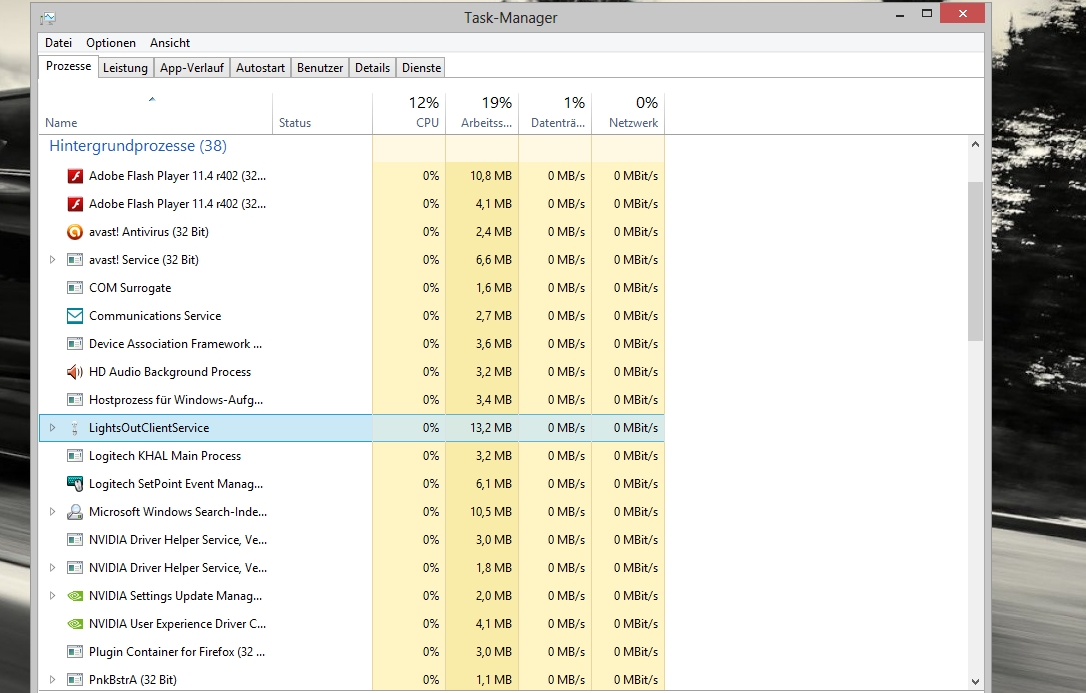Click the NVIDIA User Experience Driver icon
This screenshot has width=1086, height=693.
[75, 624]
